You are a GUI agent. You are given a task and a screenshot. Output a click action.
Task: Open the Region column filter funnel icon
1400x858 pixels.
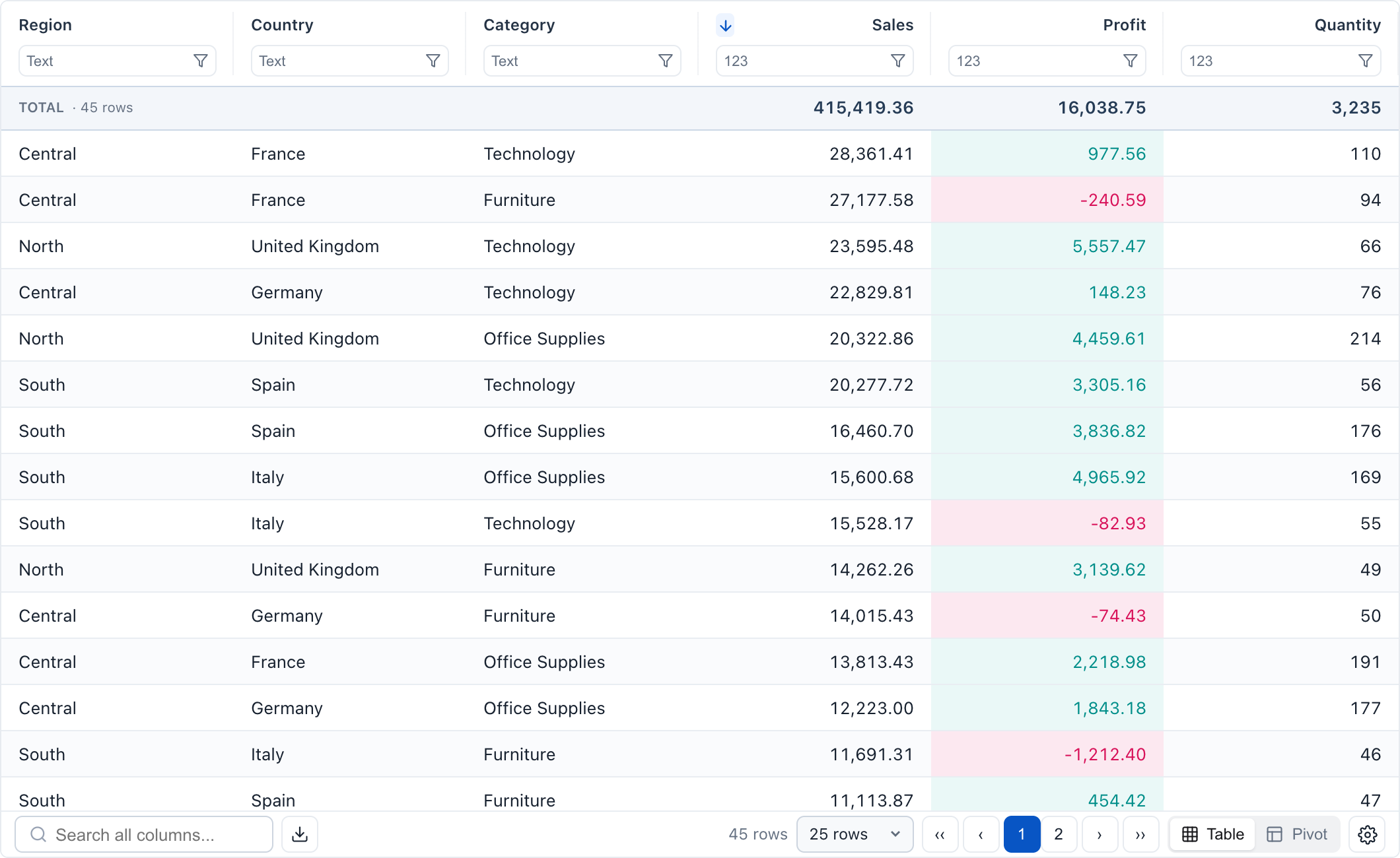(201, 61)
